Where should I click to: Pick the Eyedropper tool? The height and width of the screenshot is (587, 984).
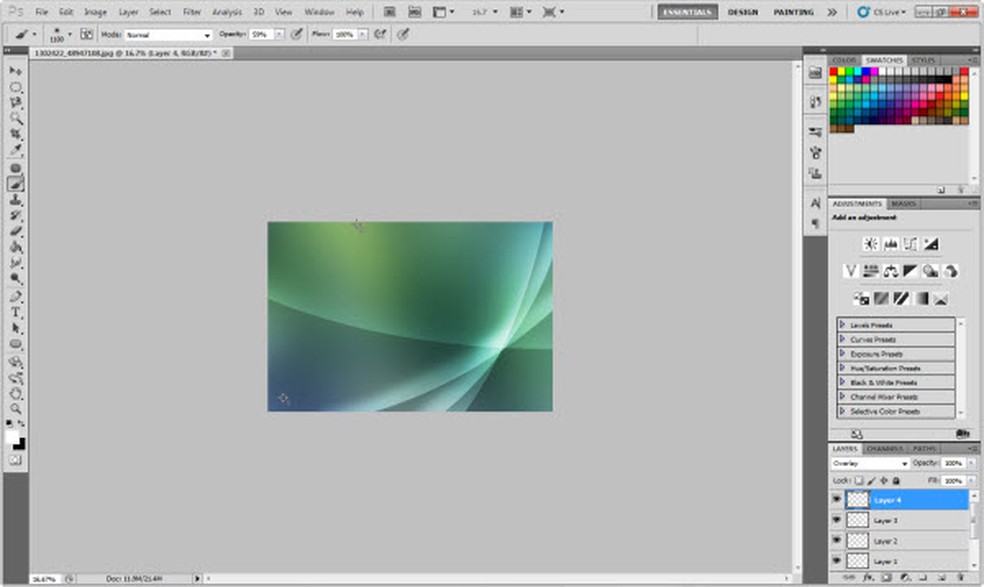point(16,150)
